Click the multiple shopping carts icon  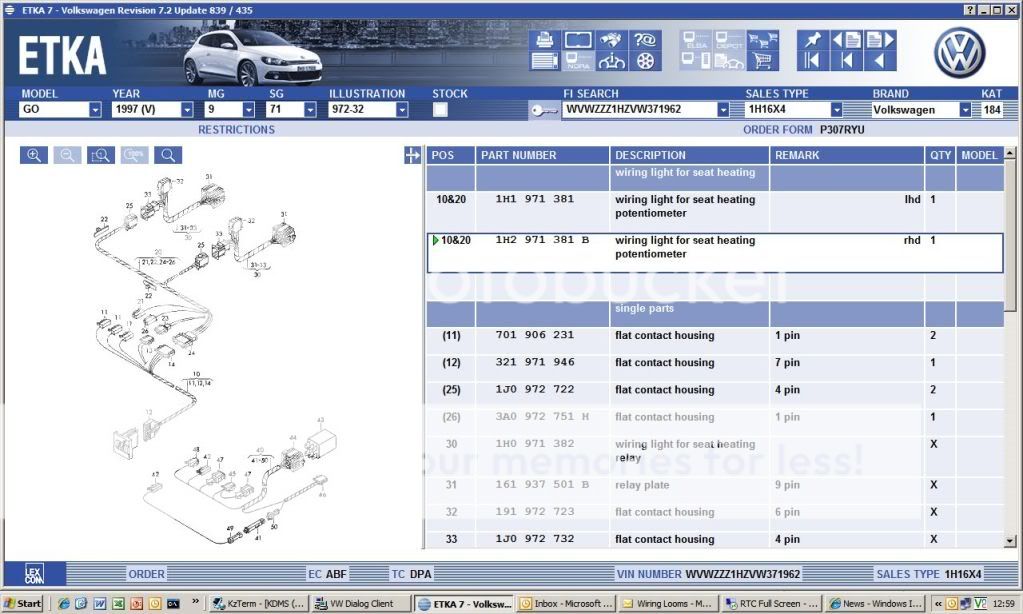click(x=762, y=40)
